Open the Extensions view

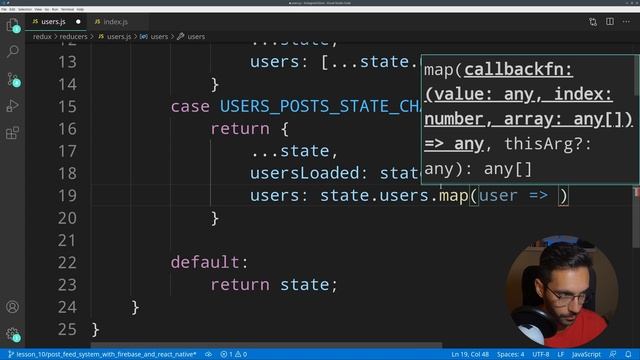pos(13,133)
